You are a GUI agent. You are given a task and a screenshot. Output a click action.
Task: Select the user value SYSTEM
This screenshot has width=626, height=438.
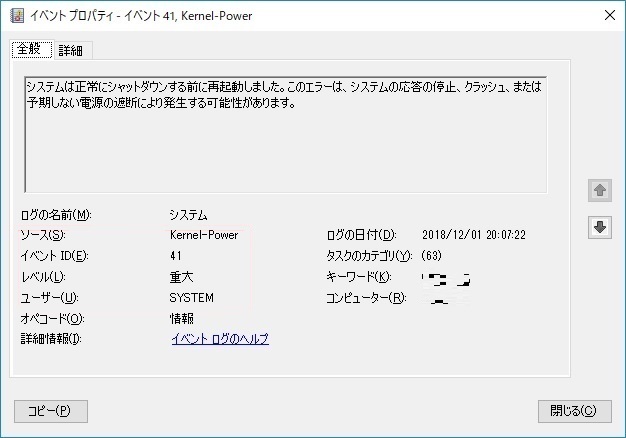pyautogui.click(x=192, y=297)
